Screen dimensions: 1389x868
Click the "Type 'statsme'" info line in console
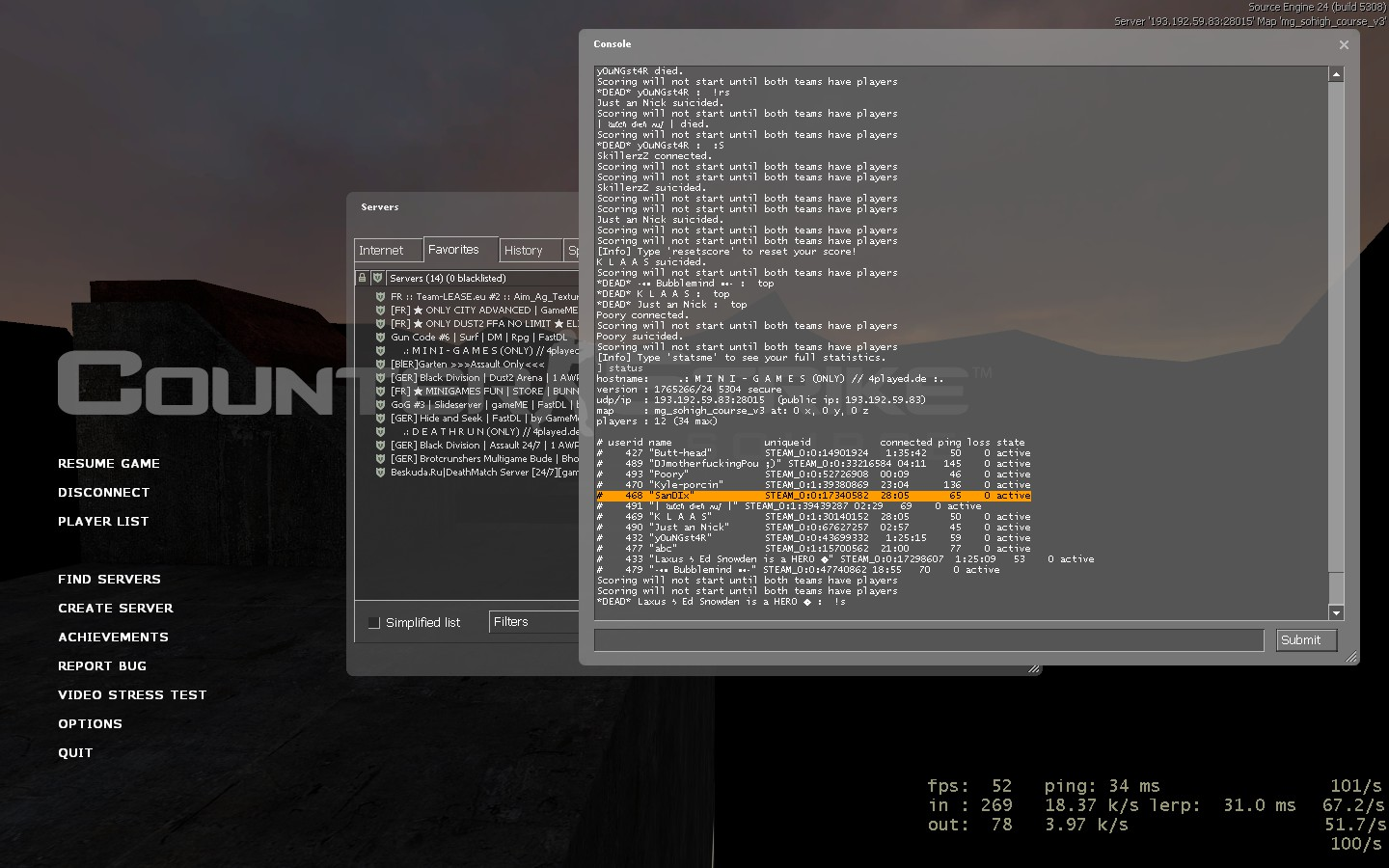741,358
